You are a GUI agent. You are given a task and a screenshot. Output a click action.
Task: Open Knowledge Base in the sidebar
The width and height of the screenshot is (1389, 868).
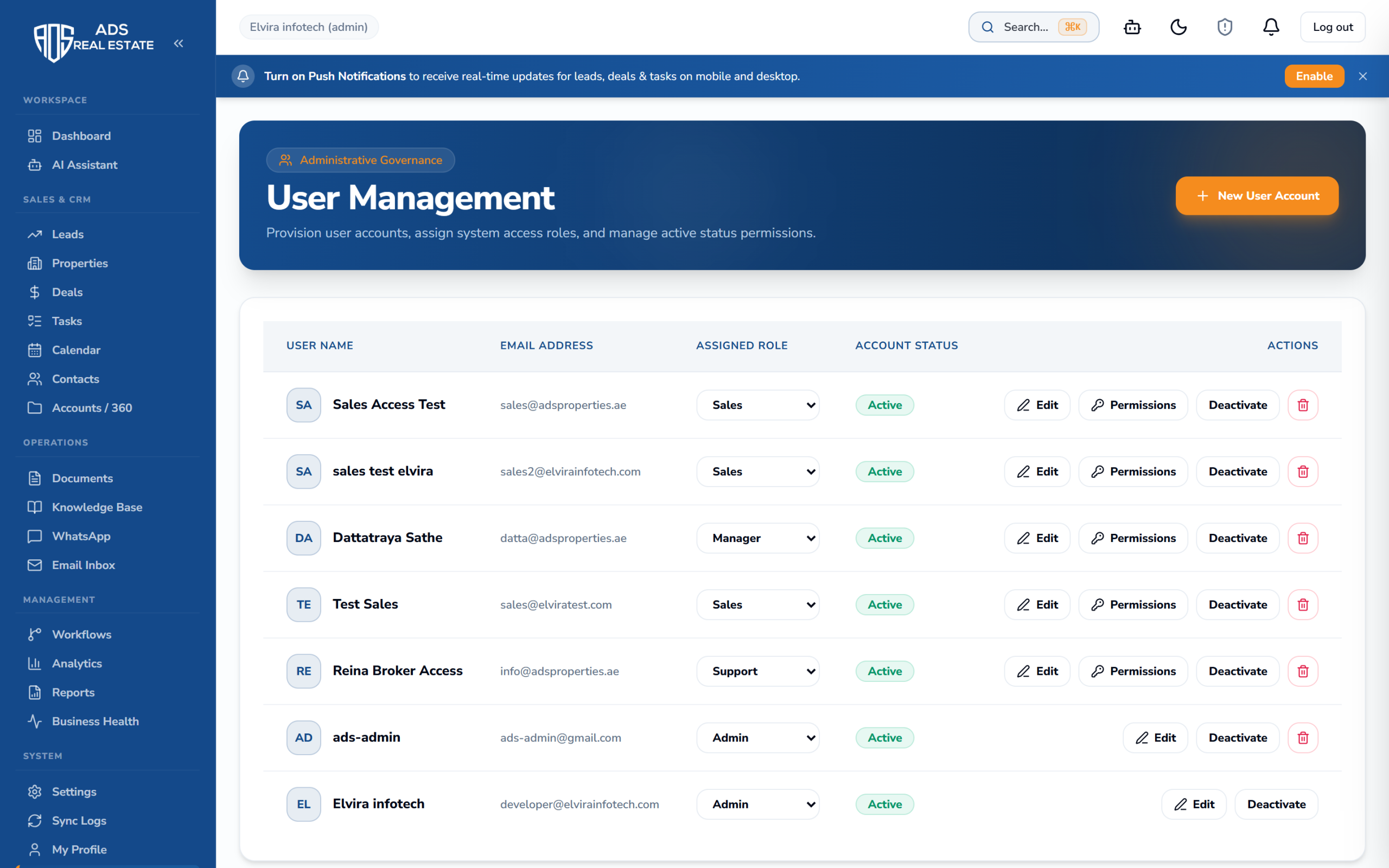coord(108,507)
